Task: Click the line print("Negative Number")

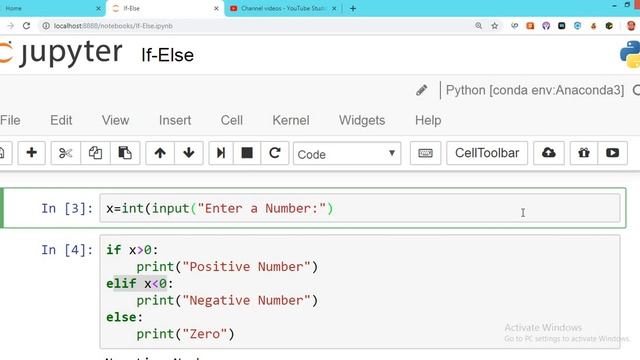Action: (x=227, y=300)
